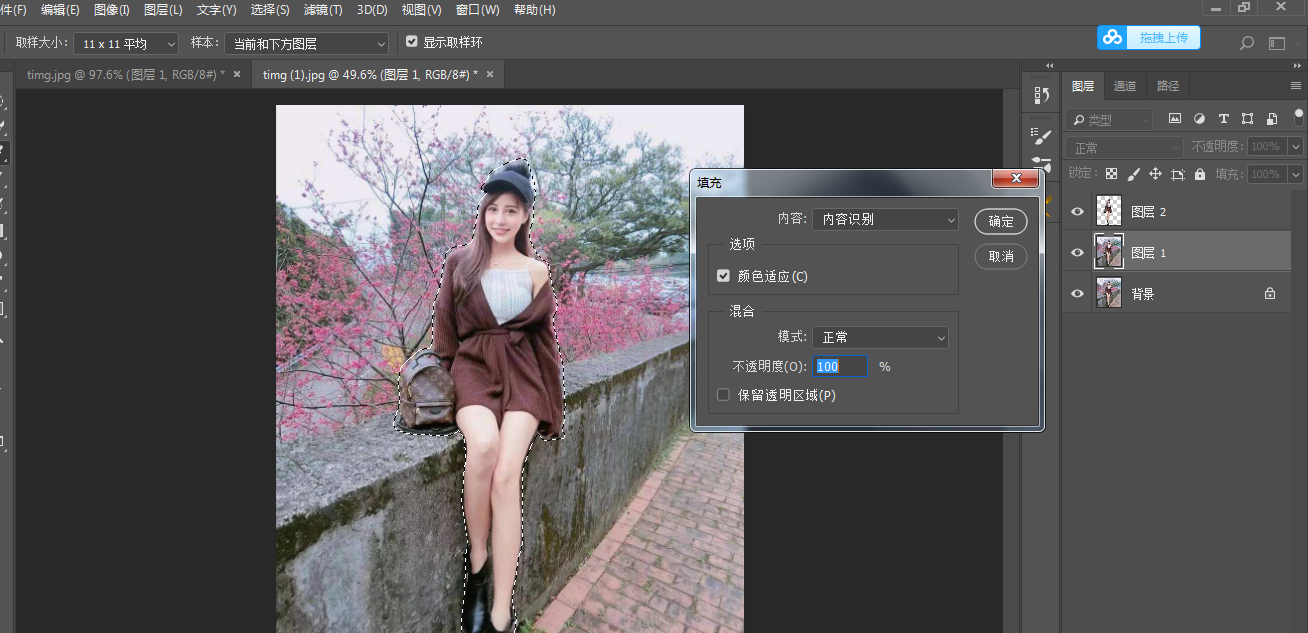Open the Layers panel menu icon
The height and width of the screenshot is (633, 1308).
1296,86
